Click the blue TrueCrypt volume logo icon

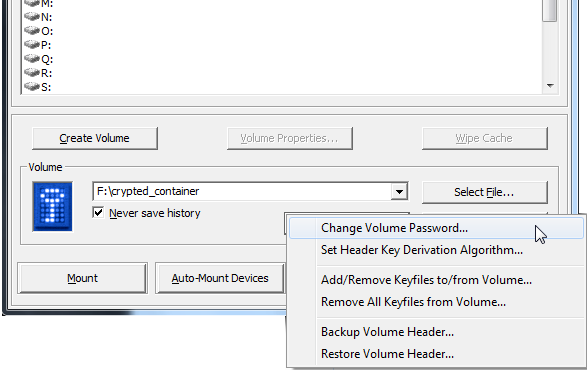pyautogui.click(x=52, y=207)
